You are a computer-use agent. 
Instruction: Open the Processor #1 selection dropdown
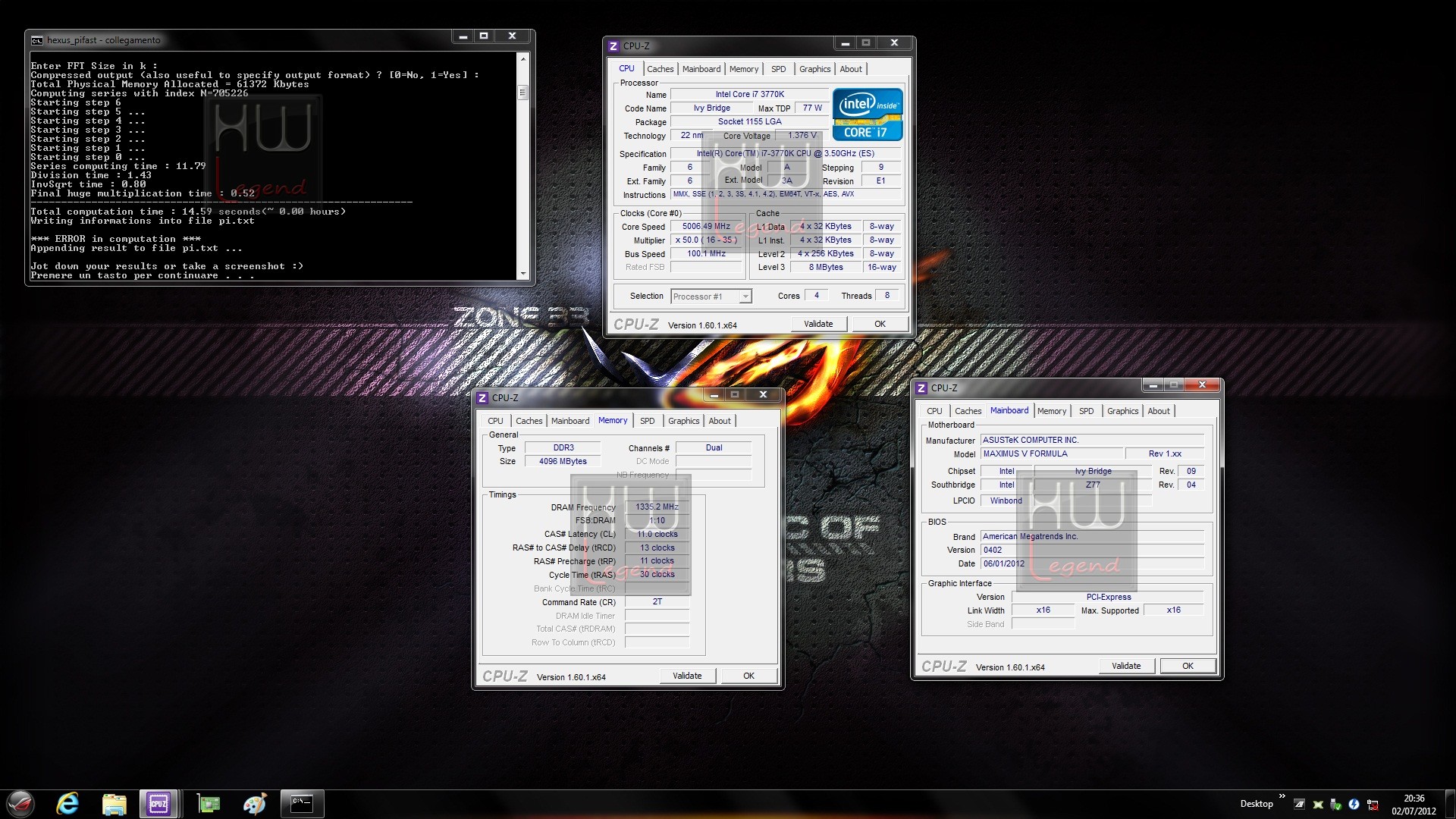click(x=711, y=297)
